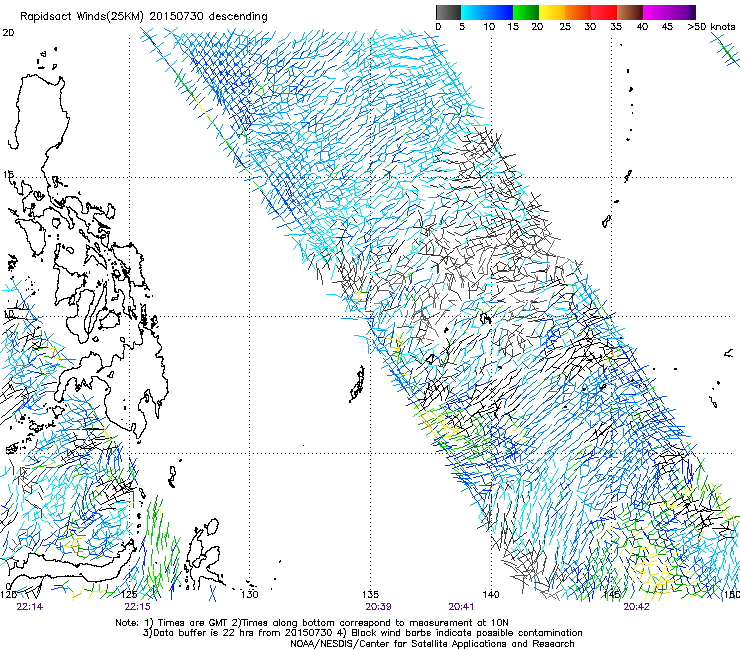740x650 pixels.
Task: Click the '>50 knots' legend label
Action: click(711, 27)
